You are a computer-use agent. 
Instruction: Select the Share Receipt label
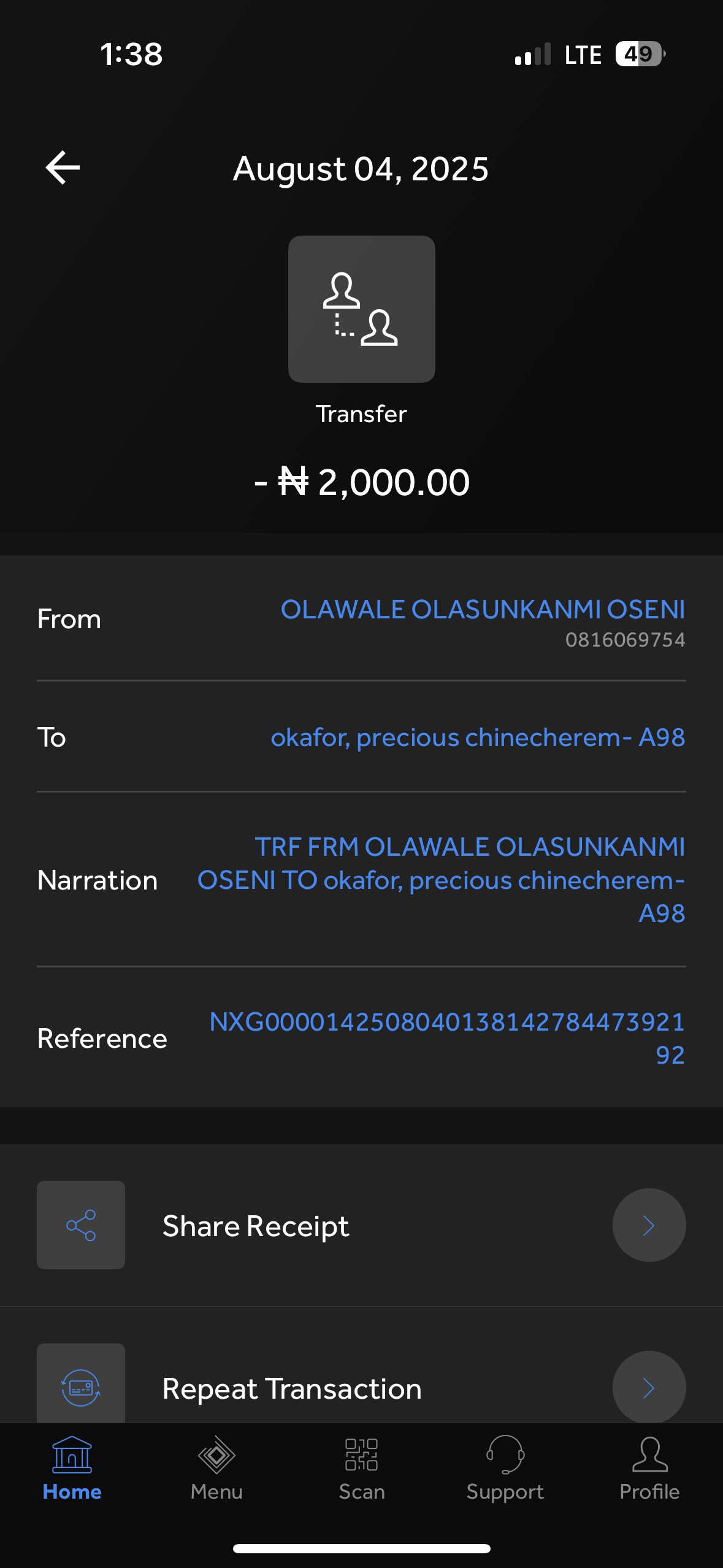(256, 1226)
